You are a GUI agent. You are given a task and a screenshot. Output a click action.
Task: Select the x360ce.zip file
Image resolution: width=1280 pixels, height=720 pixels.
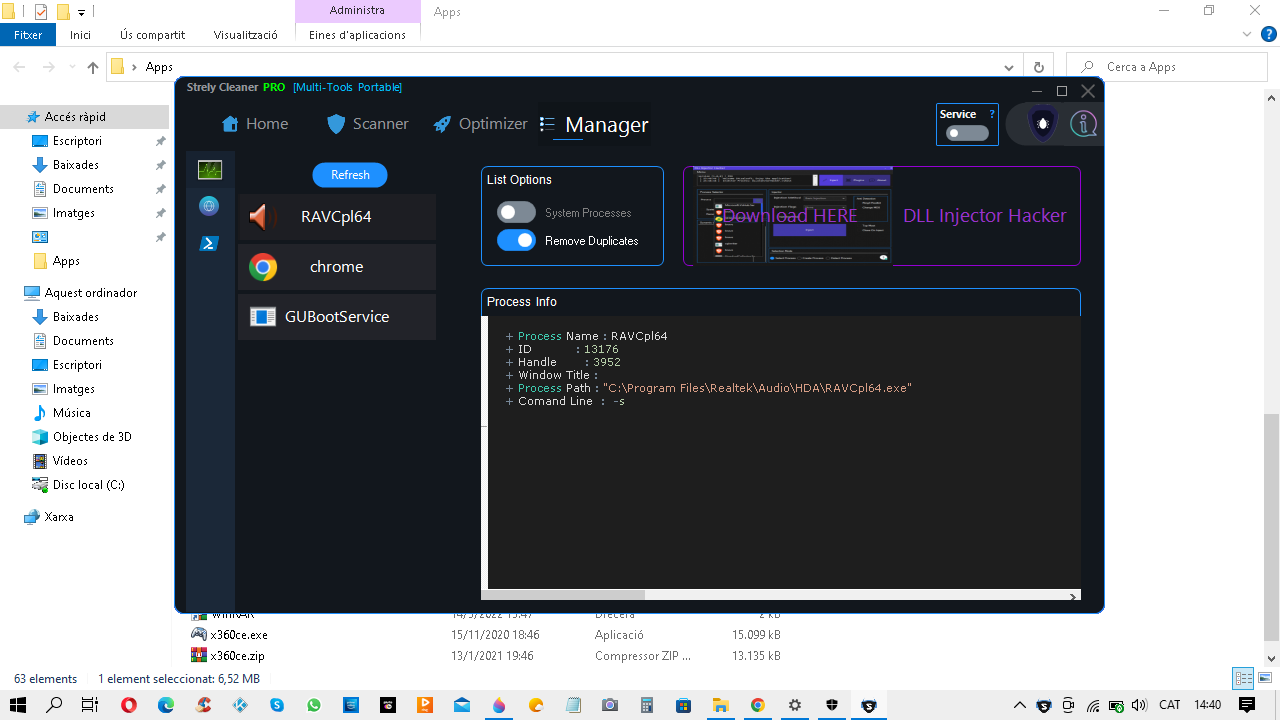pos(237,656)
